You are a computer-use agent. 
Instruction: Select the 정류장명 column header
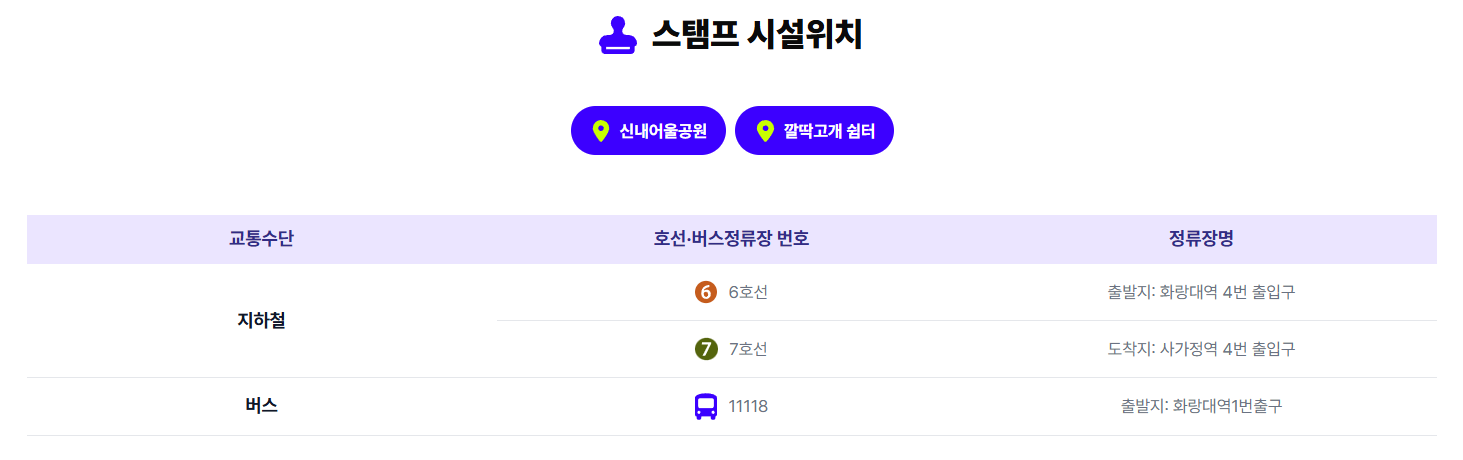1201,239
